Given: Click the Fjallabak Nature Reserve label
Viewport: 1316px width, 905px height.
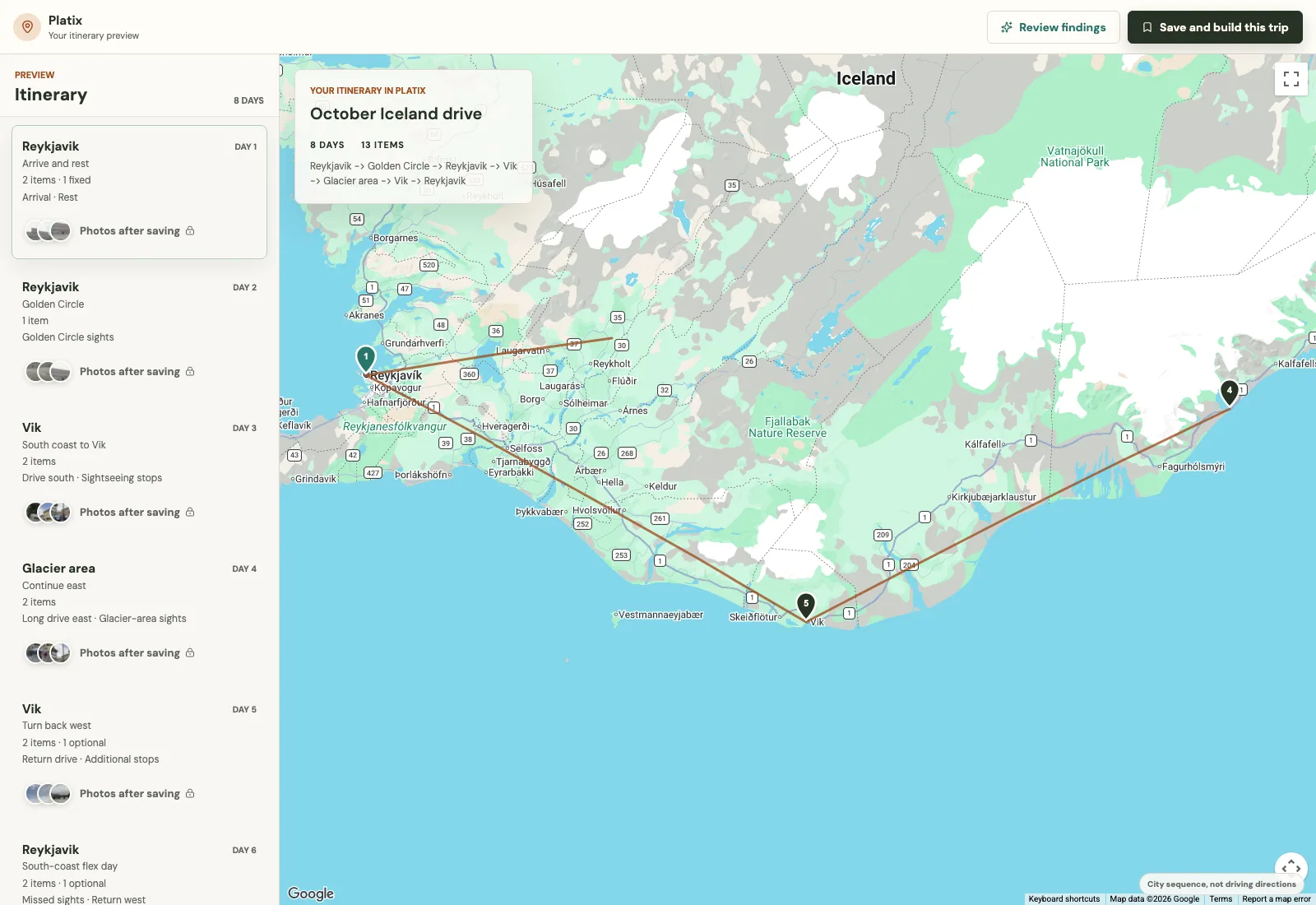Looking at the screenshot, I should point(787,427).
